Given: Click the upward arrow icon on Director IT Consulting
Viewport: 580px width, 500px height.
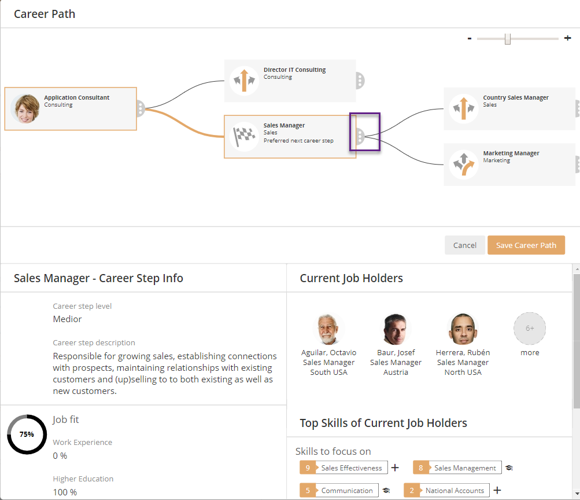Looking at the screenshot, I should [x=244, y=80].
